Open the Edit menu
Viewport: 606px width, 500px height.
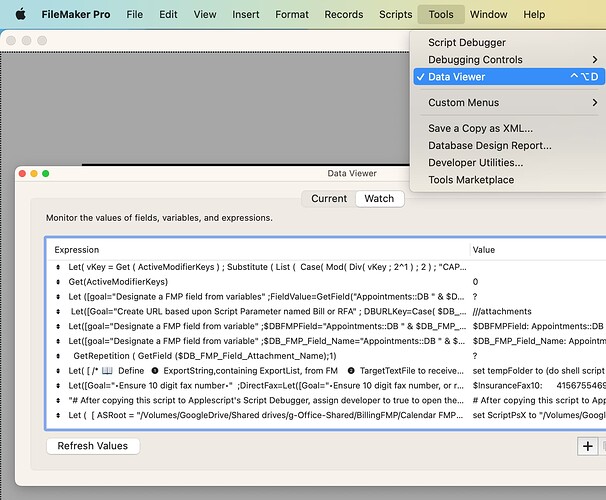(x=168, y=15)
